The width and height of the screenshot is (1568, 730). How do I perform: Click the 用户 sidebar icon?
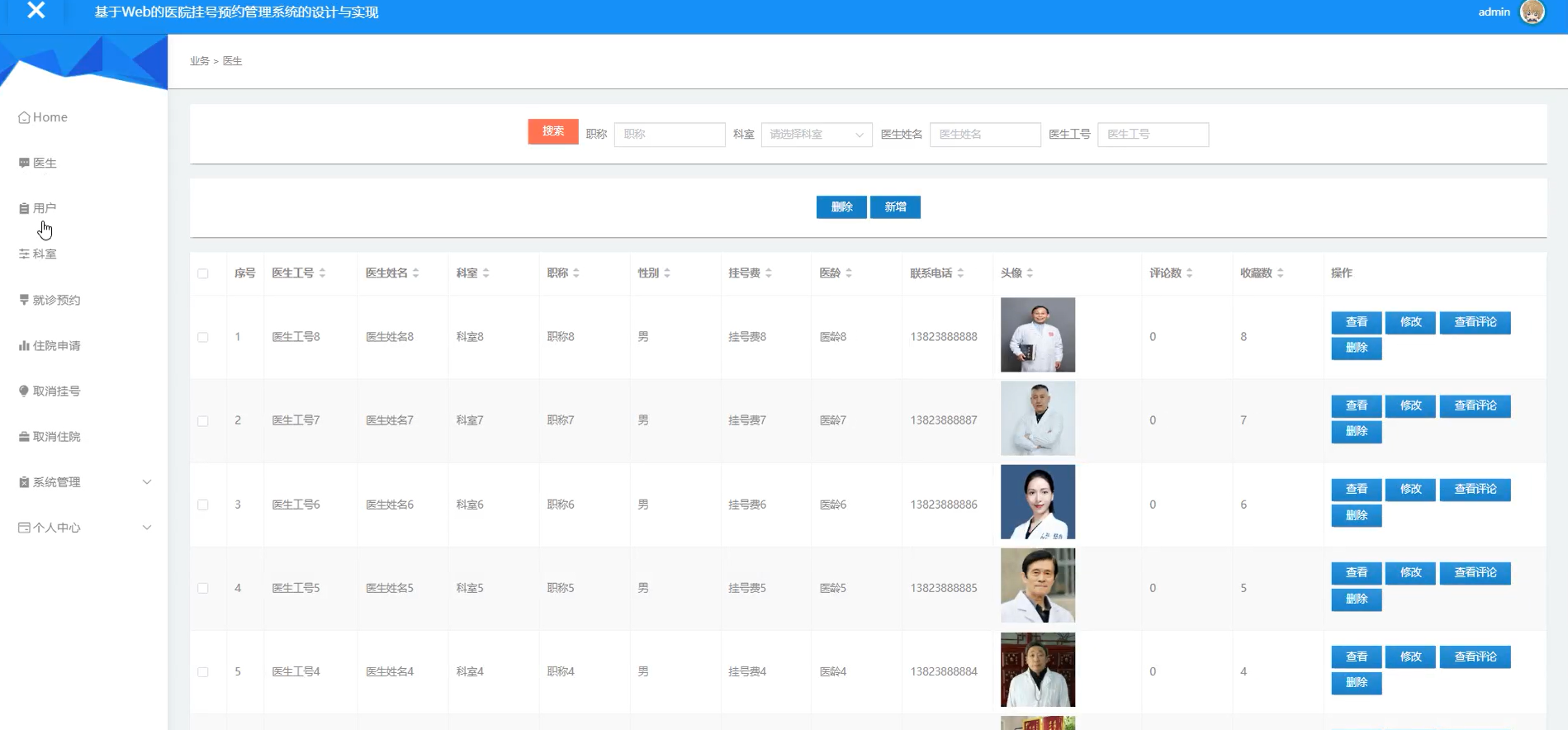pyautogui.click(x=24, y=208)
